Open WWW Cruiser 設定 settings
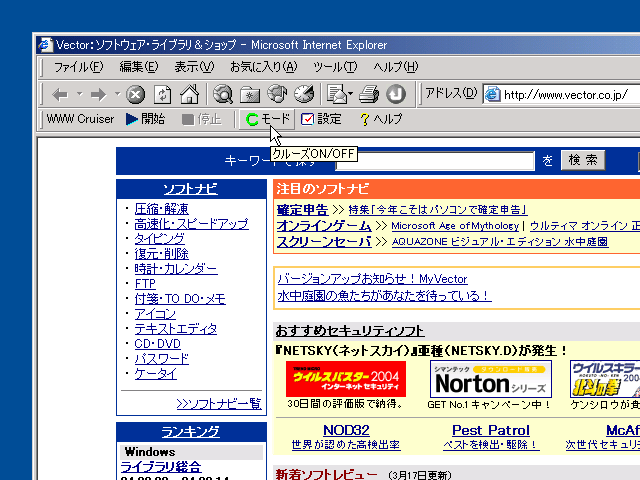The height and width of the screenshot is (480, 640). coord(321,119)
